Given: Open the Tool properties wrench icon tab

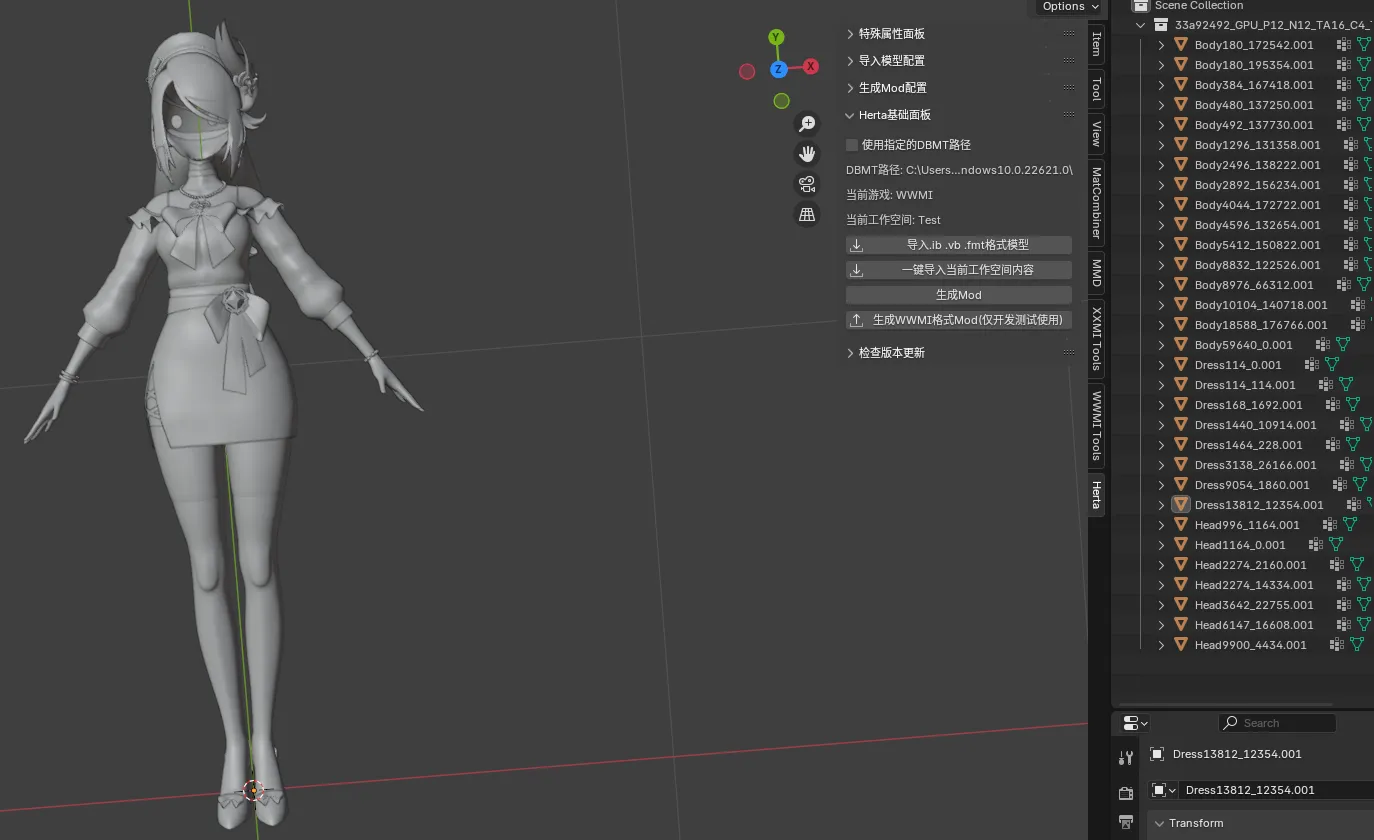Looking at the screenshot, I should coord(1126,758).
